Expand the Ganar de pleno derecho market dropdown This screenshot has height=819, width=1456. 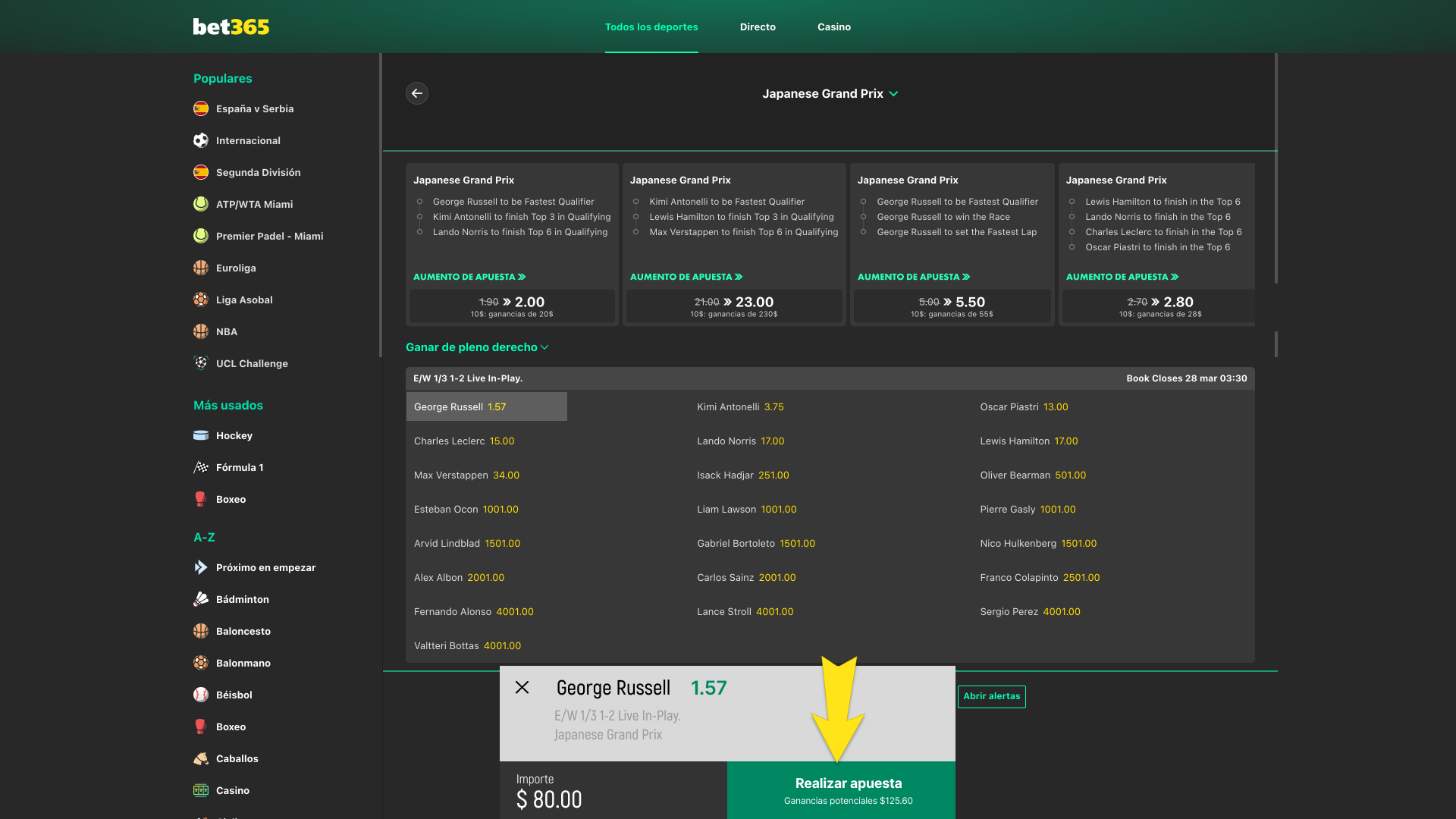[x=477, y=347]
